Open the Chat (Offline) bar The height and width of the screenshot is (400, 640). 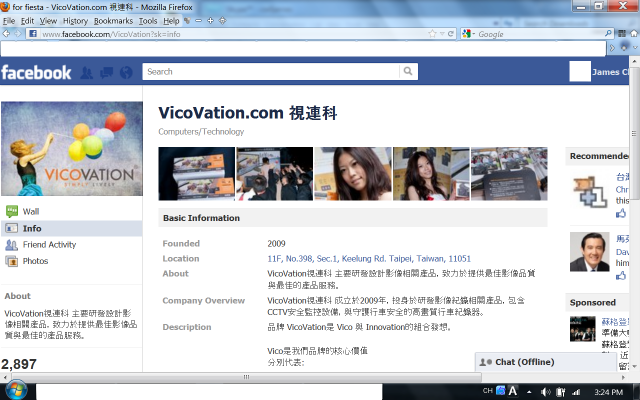(x=546, y=362)
